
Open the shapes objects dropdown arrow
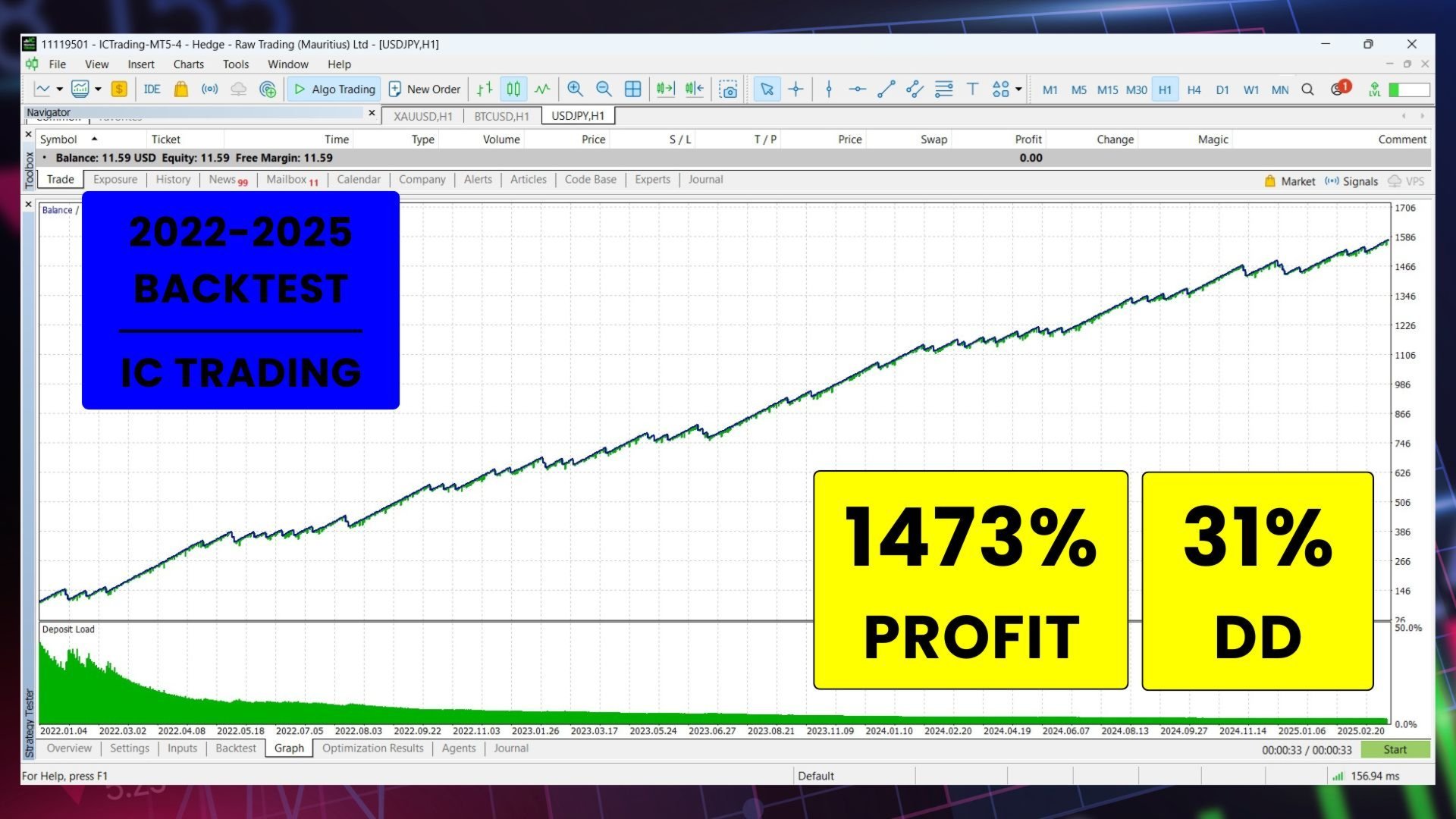click(1018, 89)
